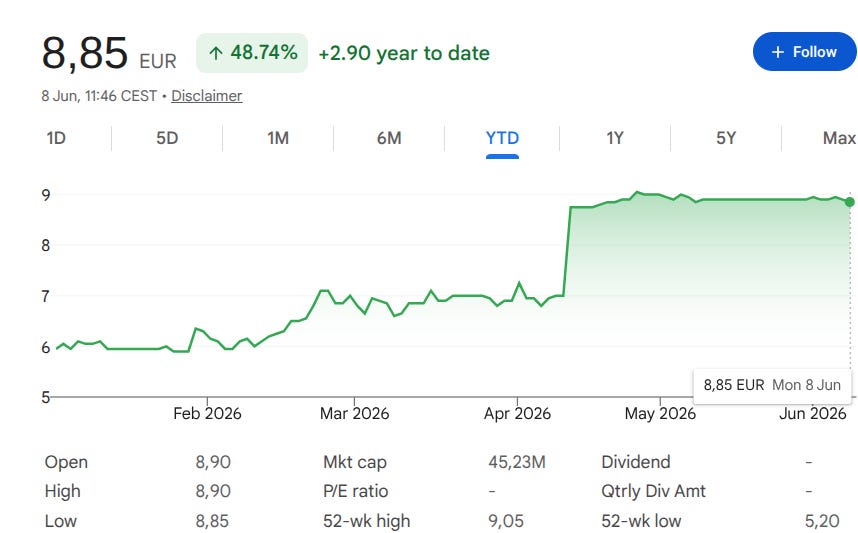Click the High label
The width and height of the screenshot is (858, 533).
pyautogui.click(x=62, y=491)
